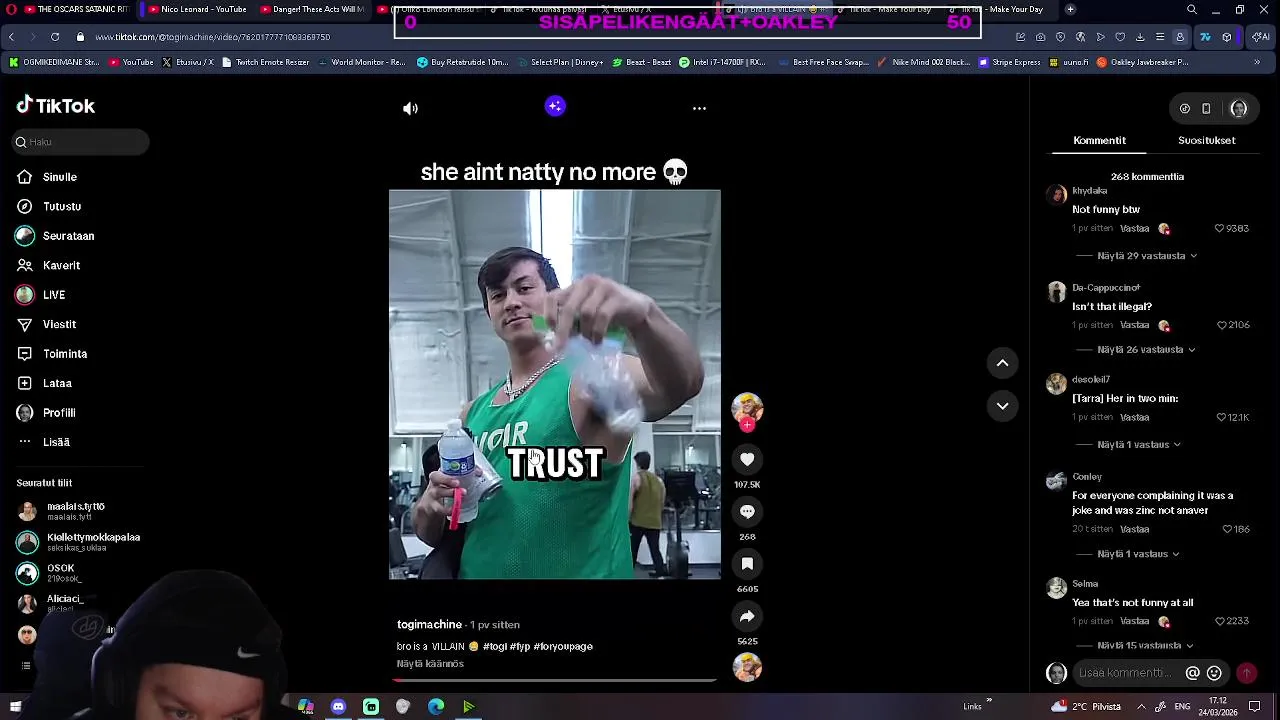Open Profiili in the sidebar
This screenshot has height=720, width=1280.
46,413
